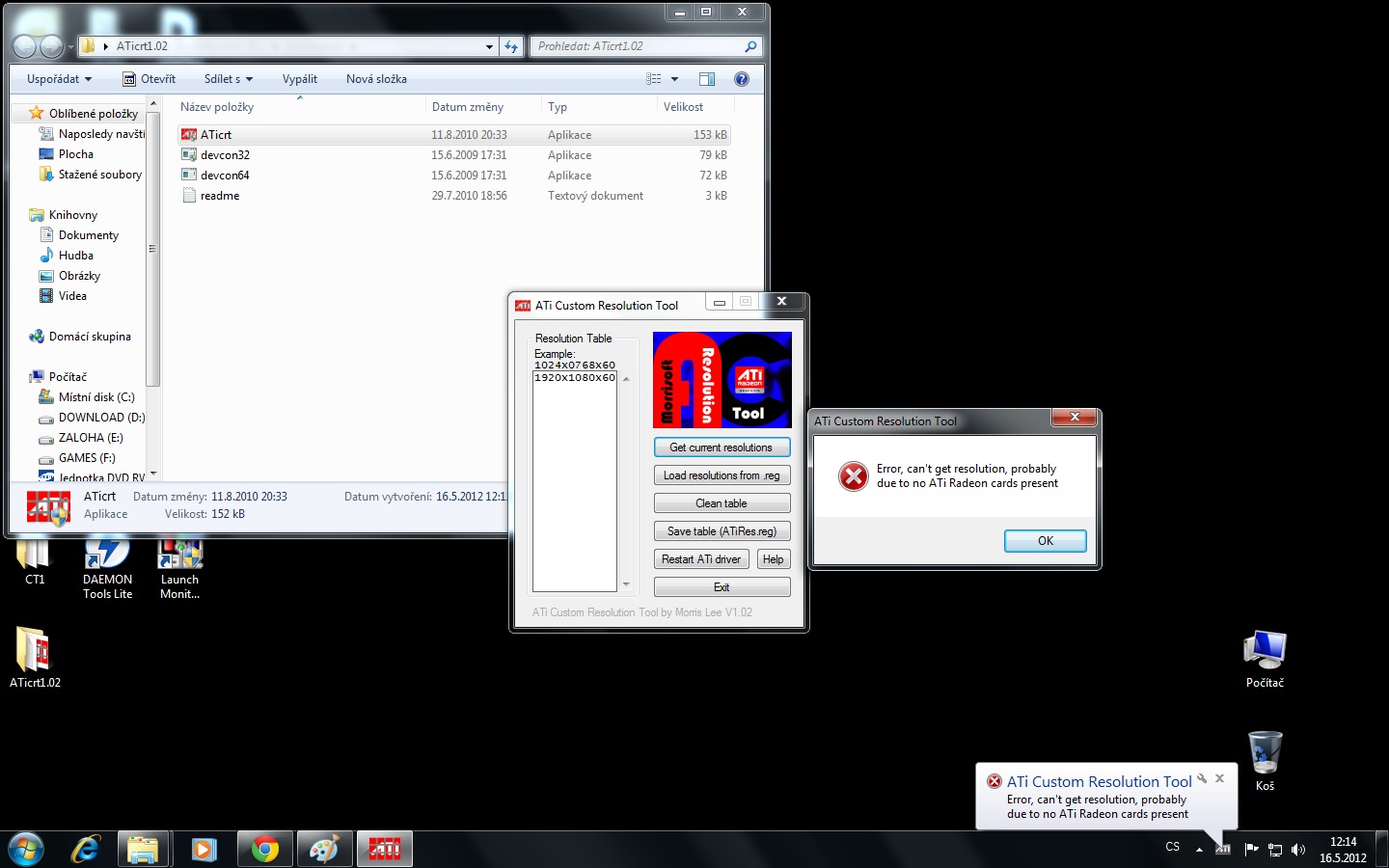
Task: Click the Restart ATi driver button
Action: 701,559
